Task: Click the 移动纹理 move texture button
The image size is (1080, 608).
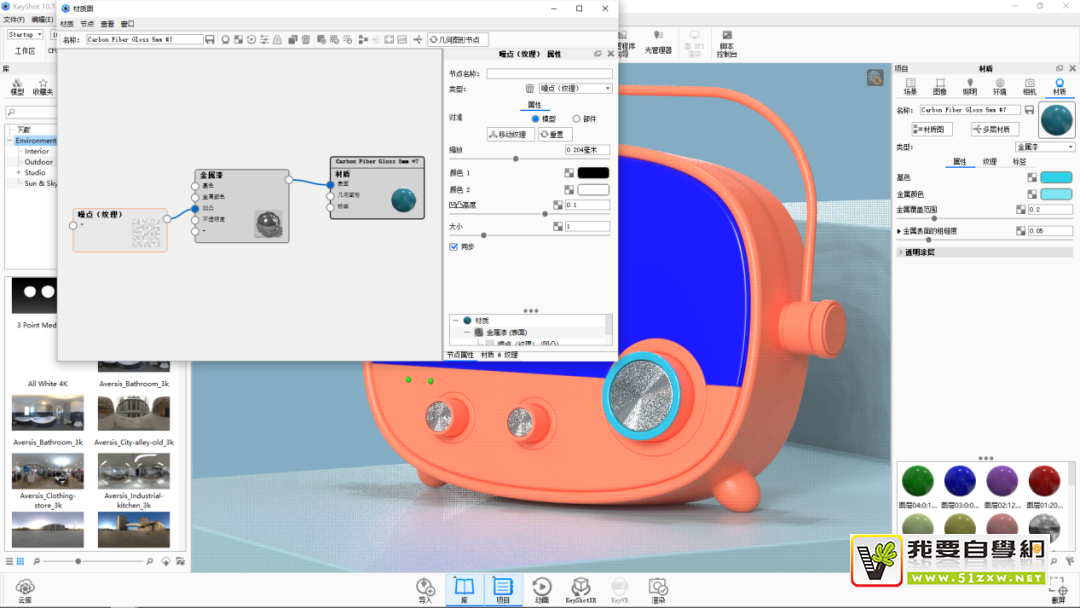Action: (x=508, y=134)
